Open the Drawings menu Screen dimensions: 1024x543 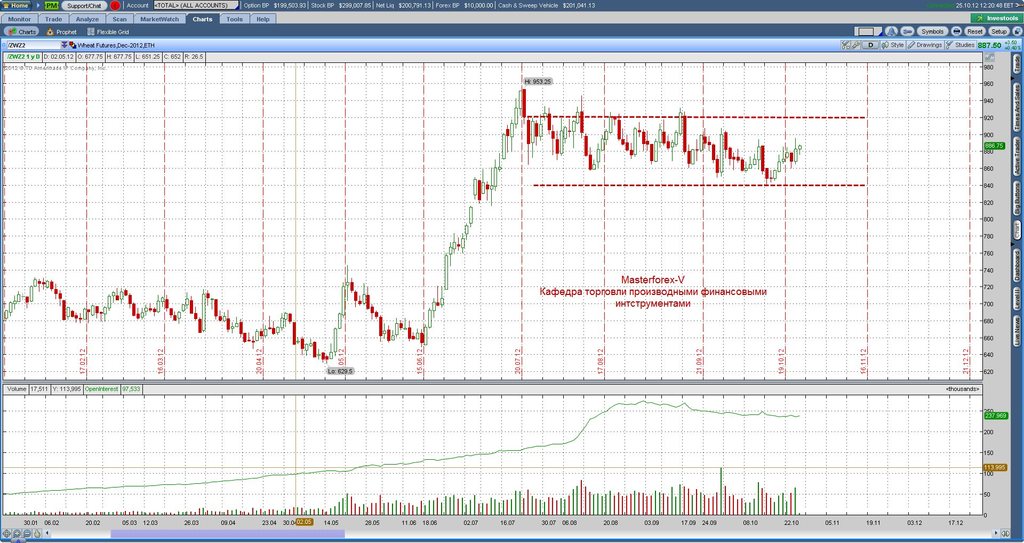[x=925, y=45]
